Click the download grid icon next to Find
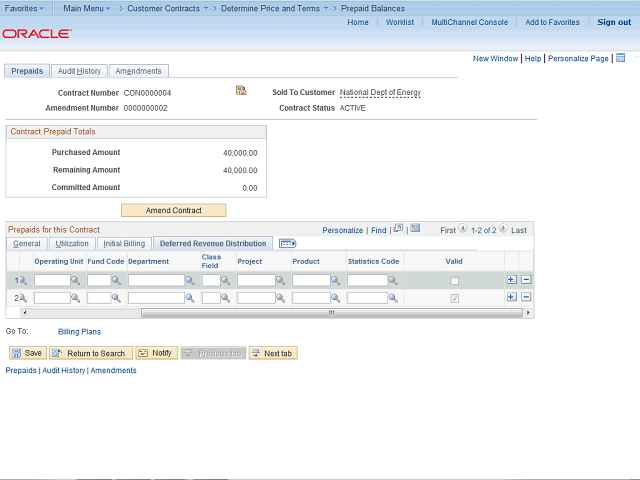 pyautogui.click(x=415, y=229)
